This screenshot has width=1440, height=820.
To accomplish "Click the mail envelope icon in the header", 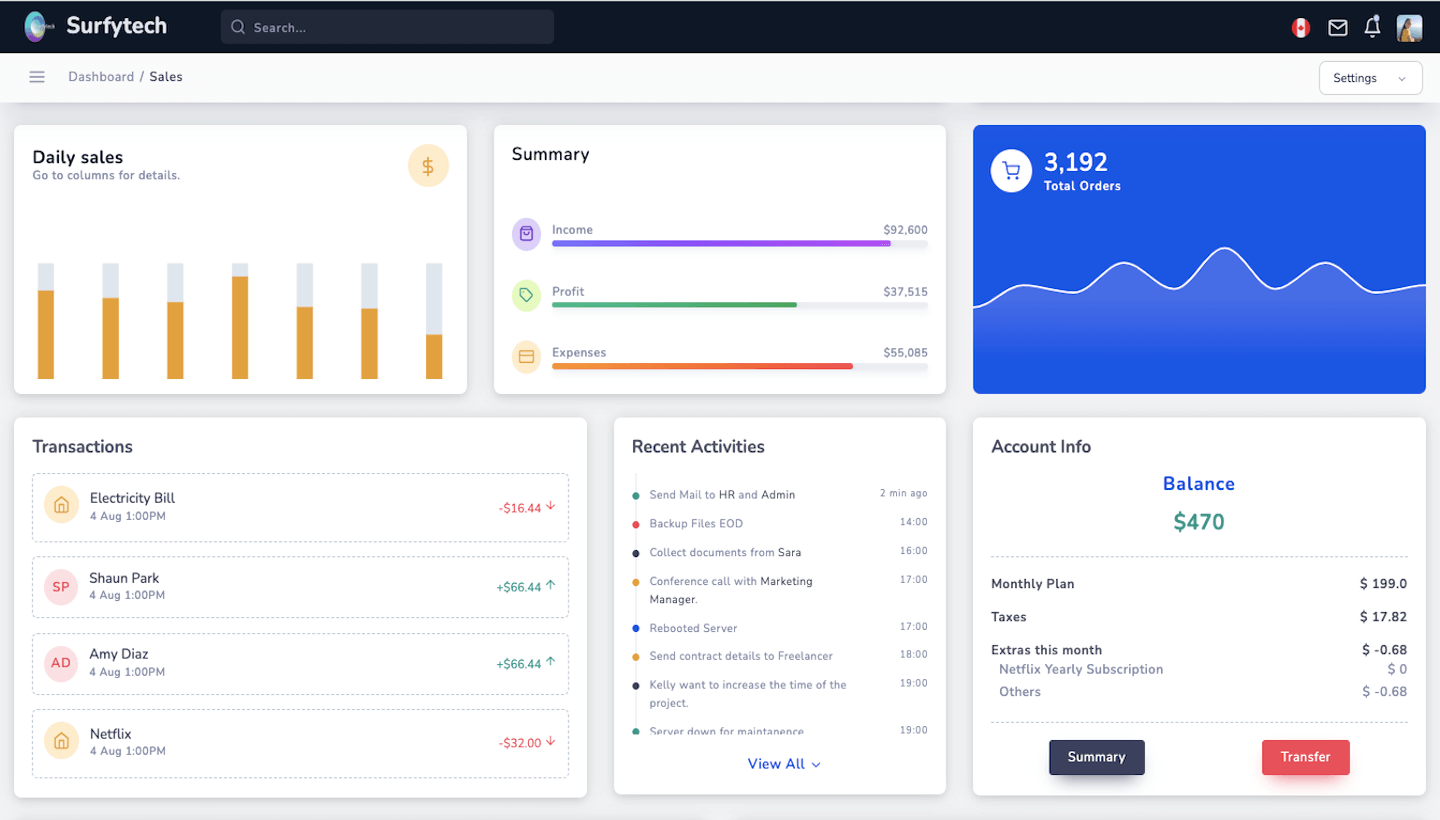I will (x=1338, y=27).
